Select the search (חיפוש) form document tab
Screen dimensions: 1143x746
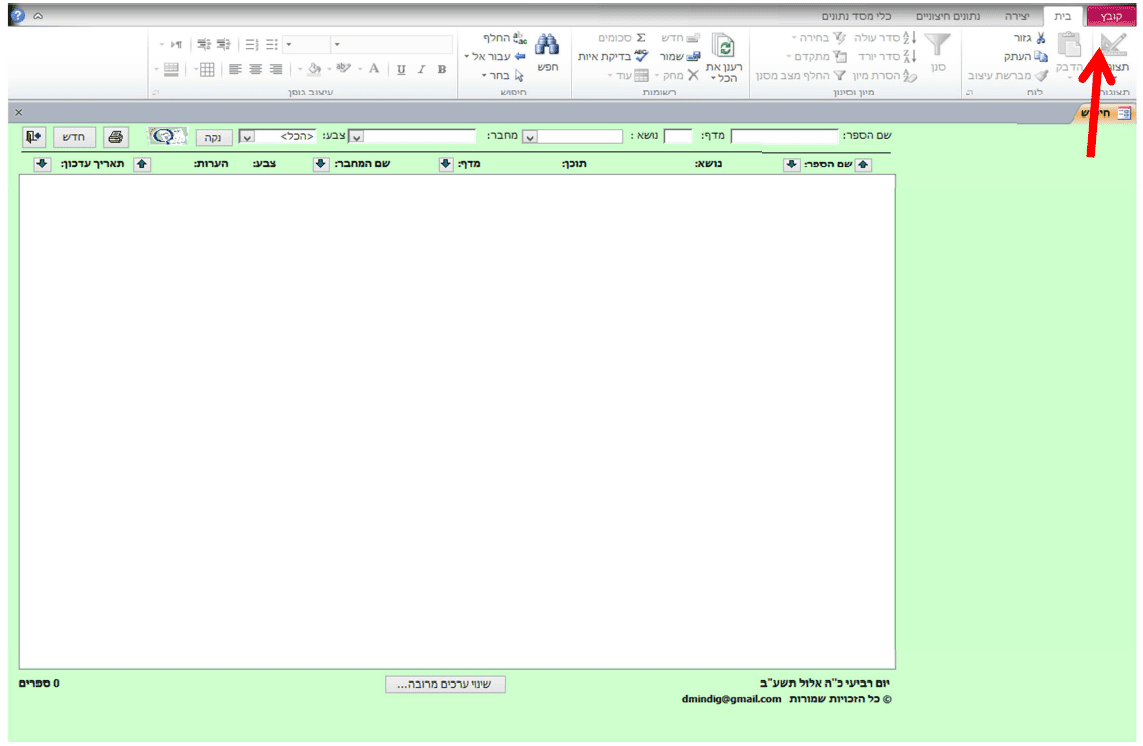[1106, 112]
